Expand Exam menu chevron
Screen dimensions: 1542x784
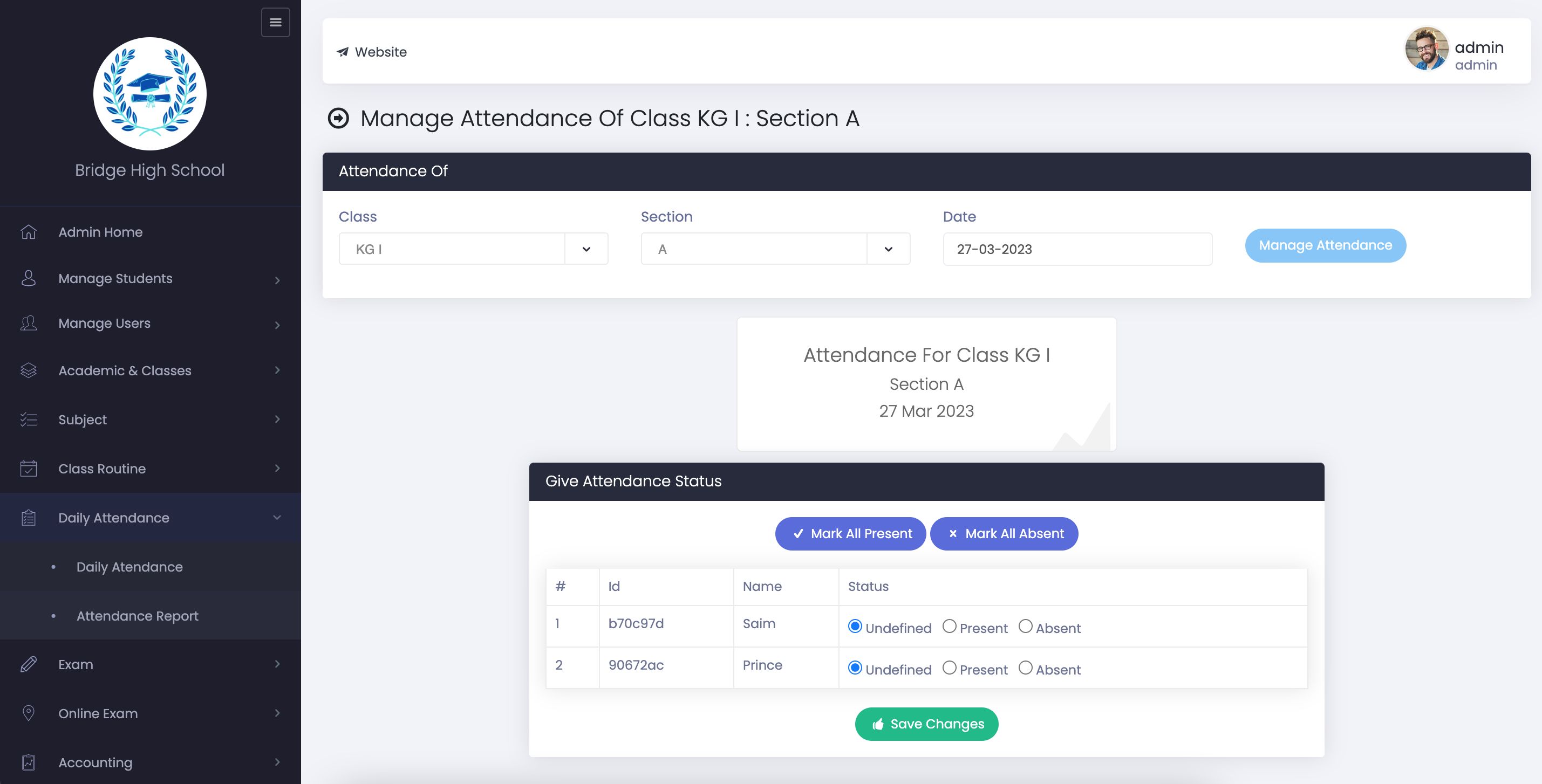point(277,664)
